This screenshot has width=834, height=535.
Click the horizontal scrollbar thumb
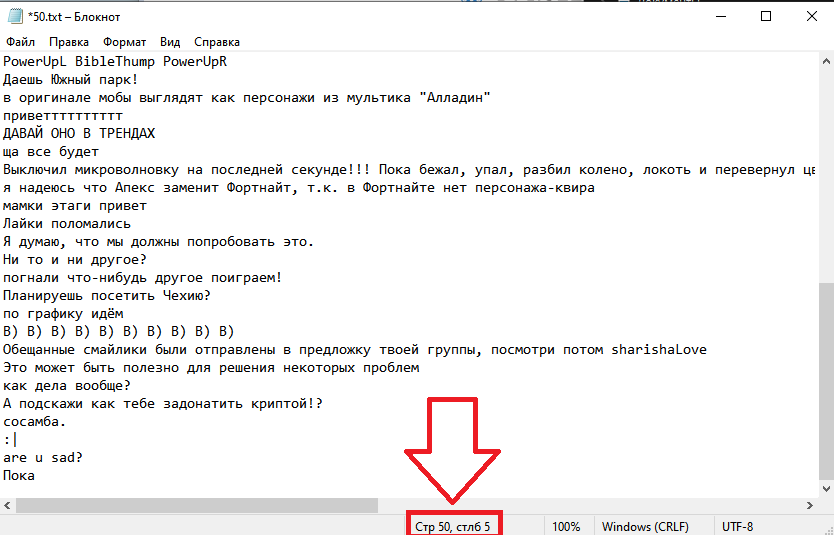coord(190,505)
